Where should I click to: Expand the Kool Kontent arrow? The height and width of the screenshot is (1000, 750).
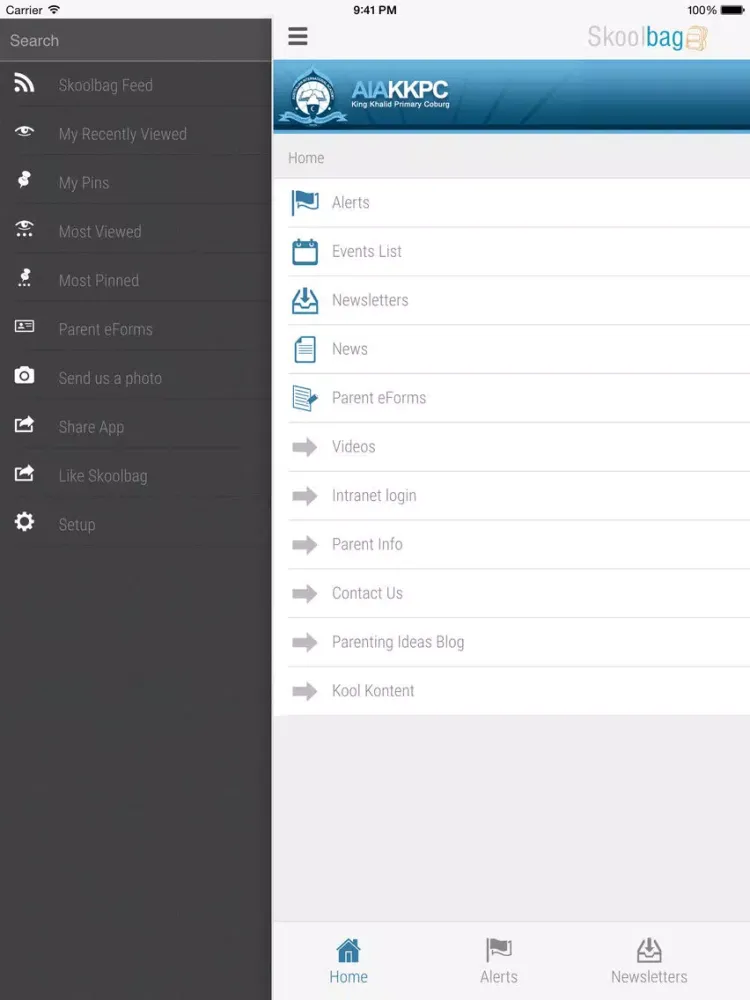304,691
